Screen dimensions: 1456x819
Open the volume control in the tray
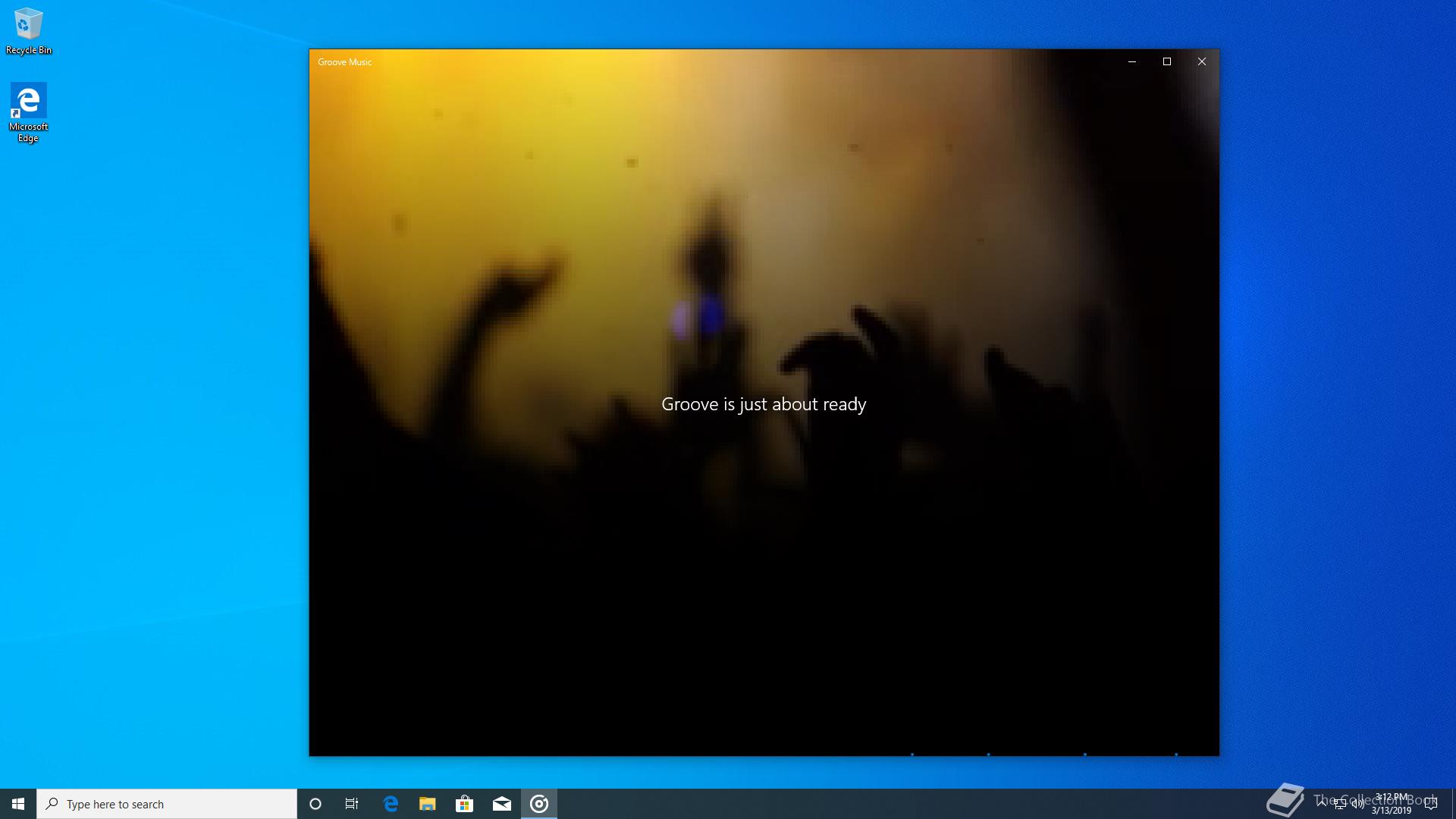(1357, 805)
